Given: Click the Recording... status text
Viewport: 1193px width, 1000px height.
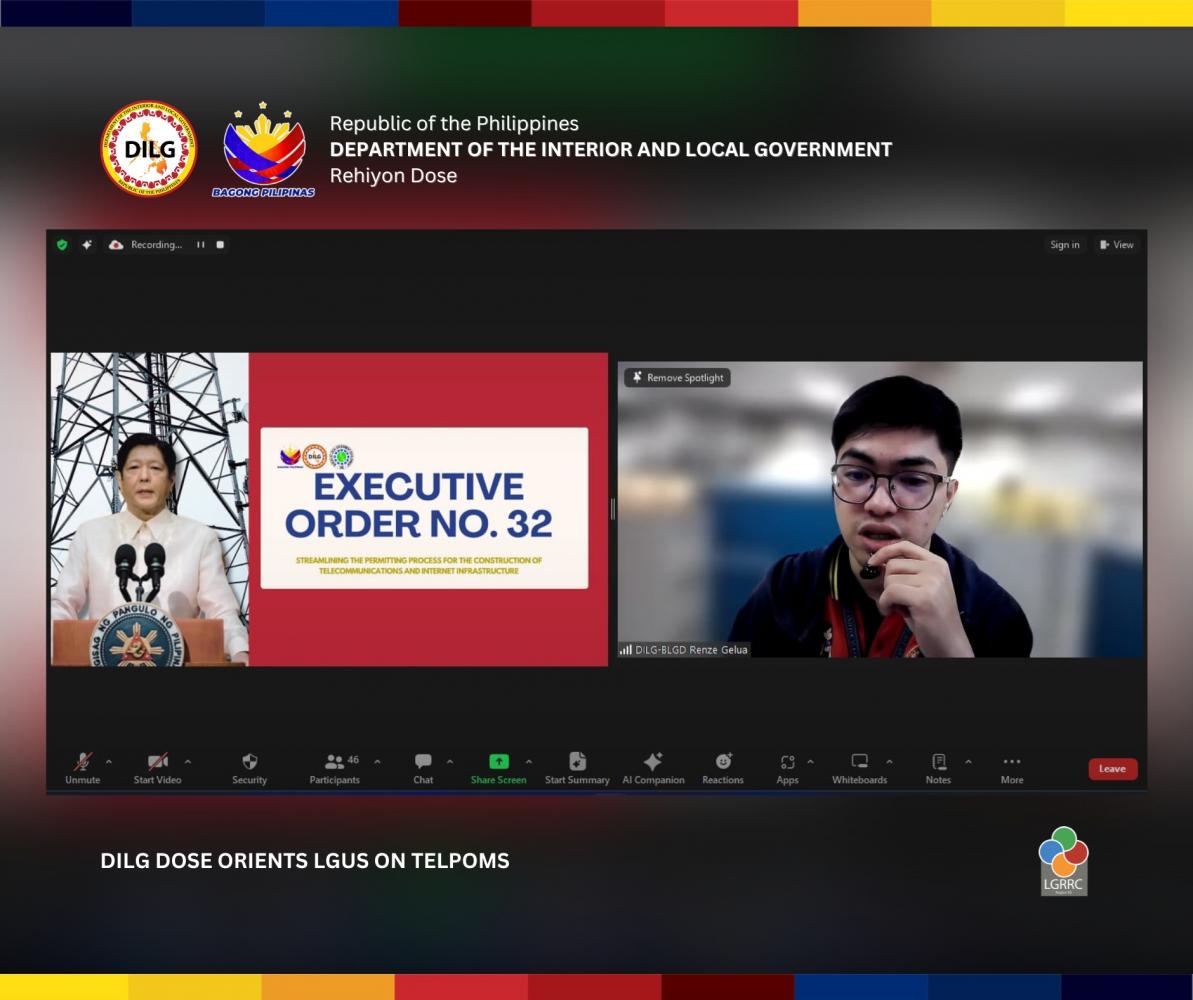Looking at the screenshot, I should 157,244.
